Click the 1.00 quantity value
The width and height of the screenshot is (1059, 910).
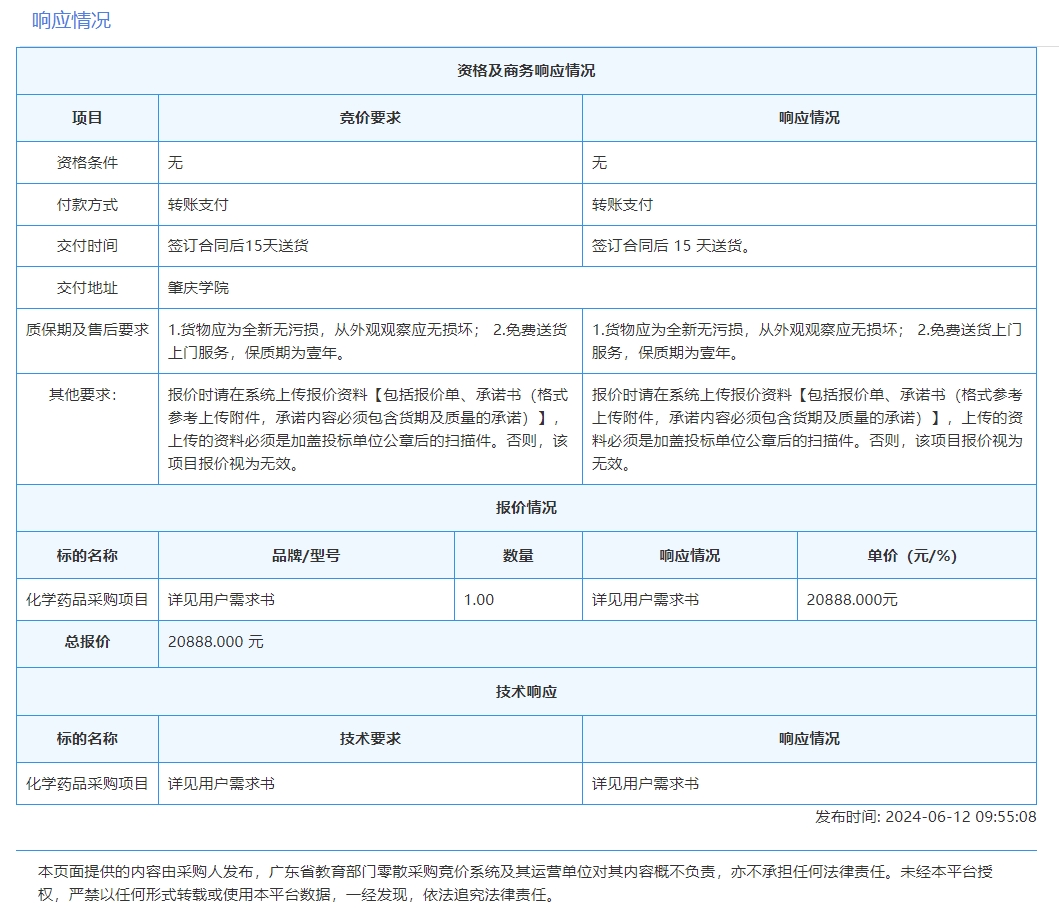click(x=479, y=600)
